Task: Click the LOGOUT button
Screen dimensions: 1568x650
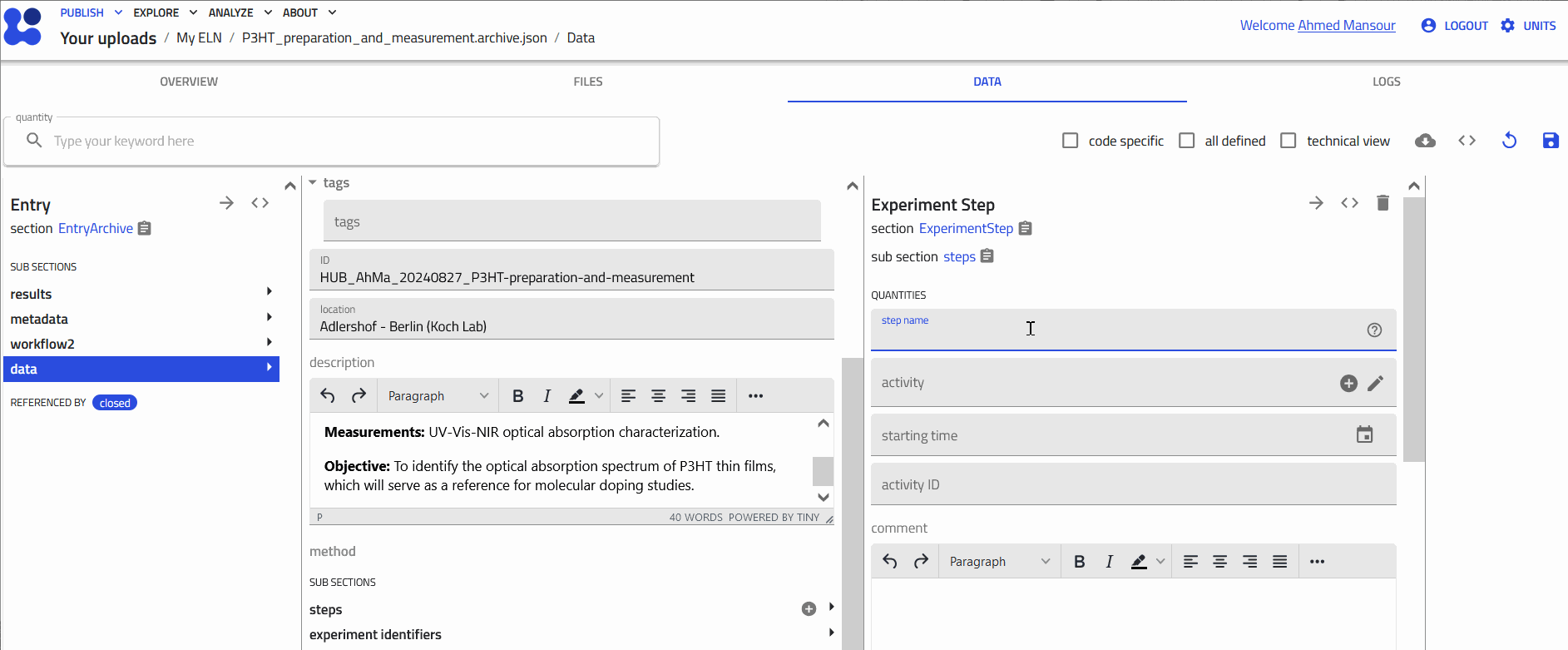Action: 1456,26
